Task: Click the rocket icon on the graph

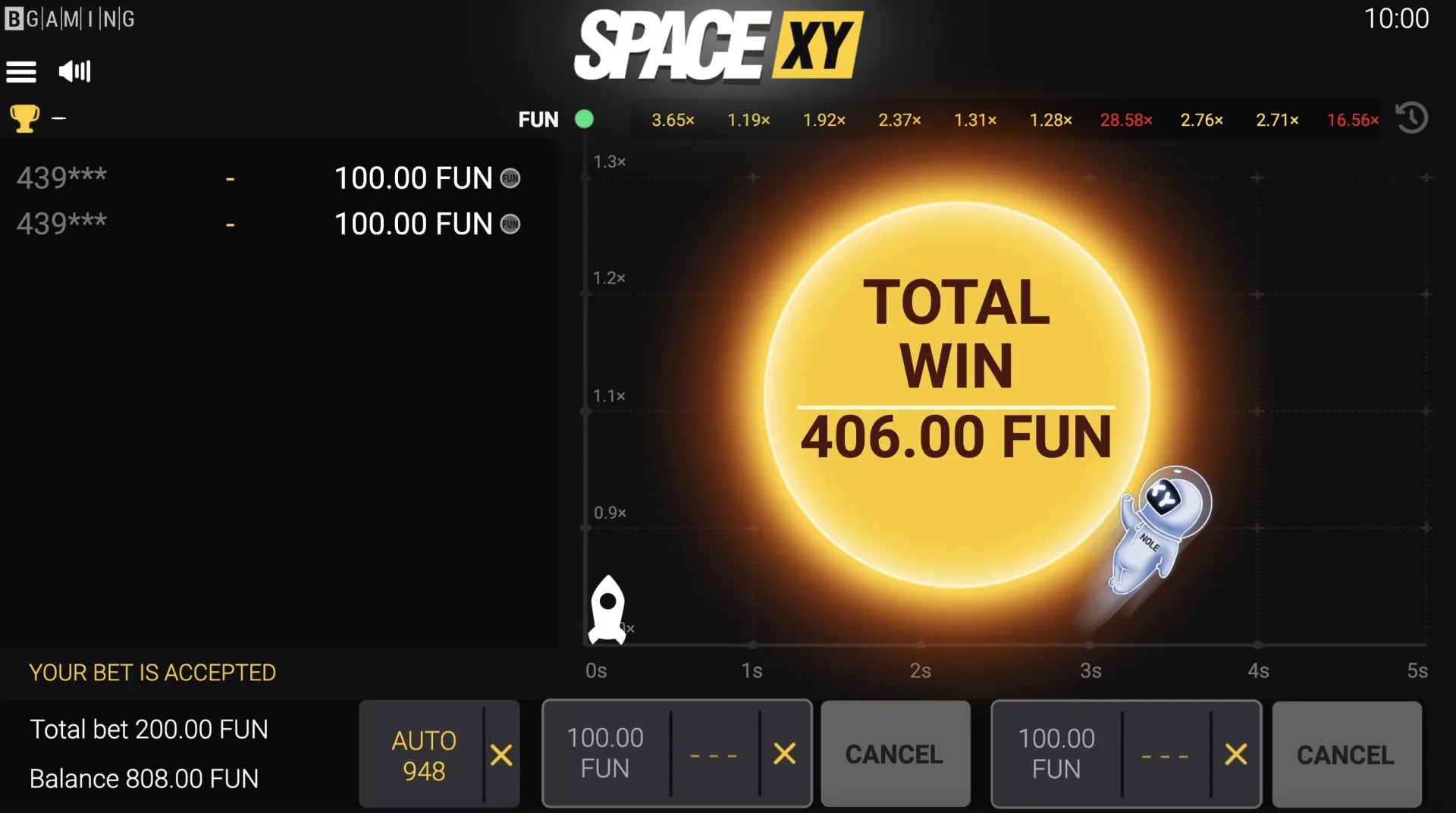Action: pos(607,609)
